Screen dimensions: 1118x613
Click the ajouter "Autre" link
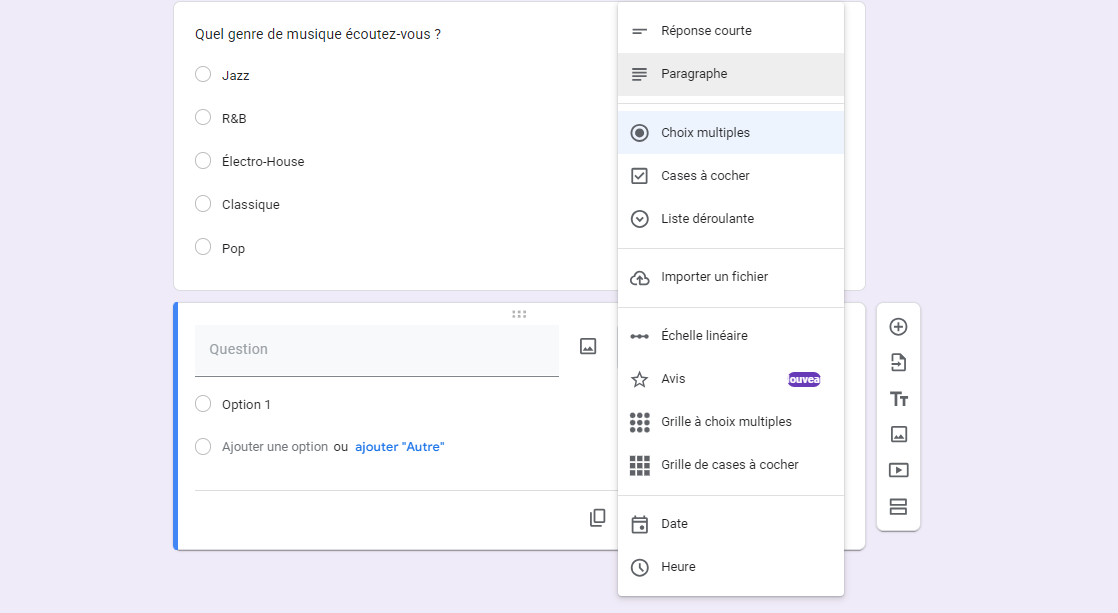tap(399, 447)
